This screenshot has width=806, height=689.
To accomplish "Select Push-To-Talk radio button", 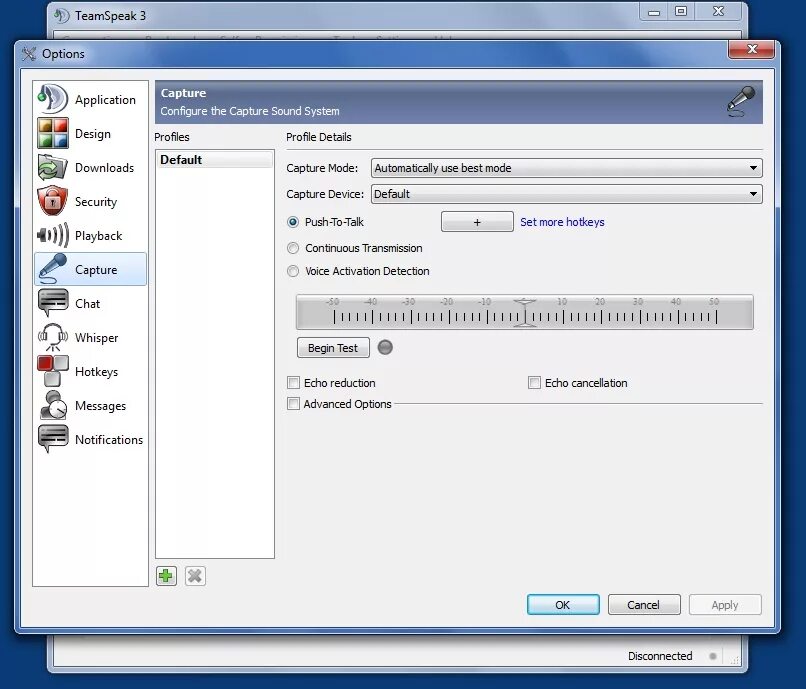I will 293,222.
